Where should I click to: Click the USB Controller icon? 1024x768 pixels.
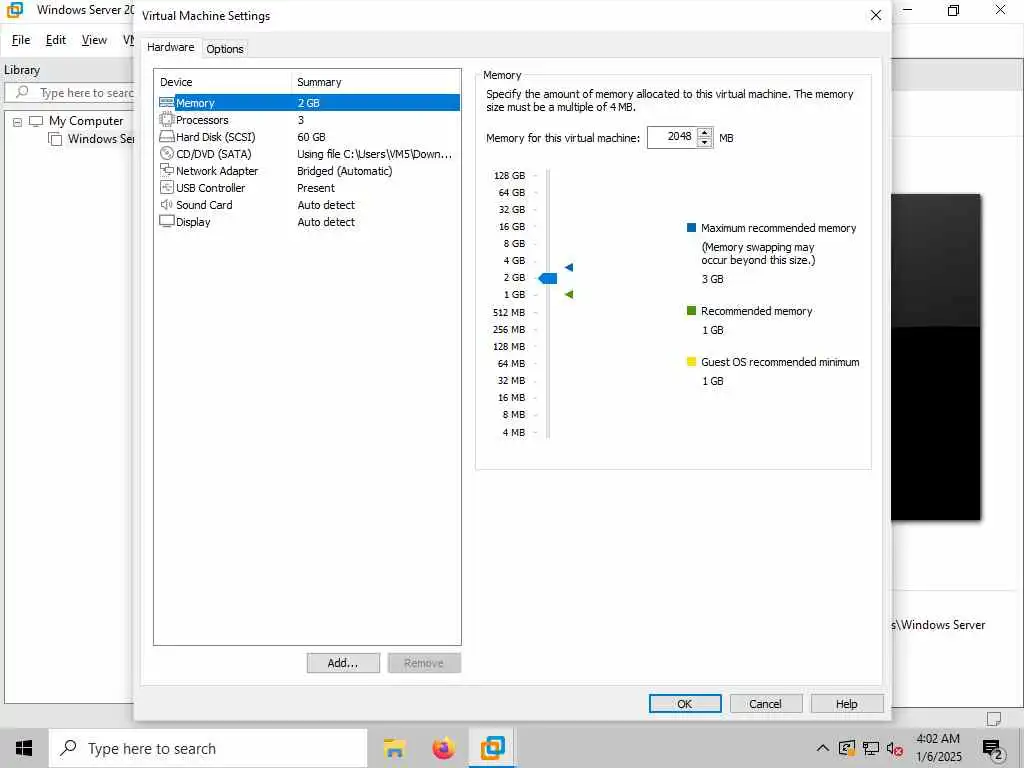(167, 187)
